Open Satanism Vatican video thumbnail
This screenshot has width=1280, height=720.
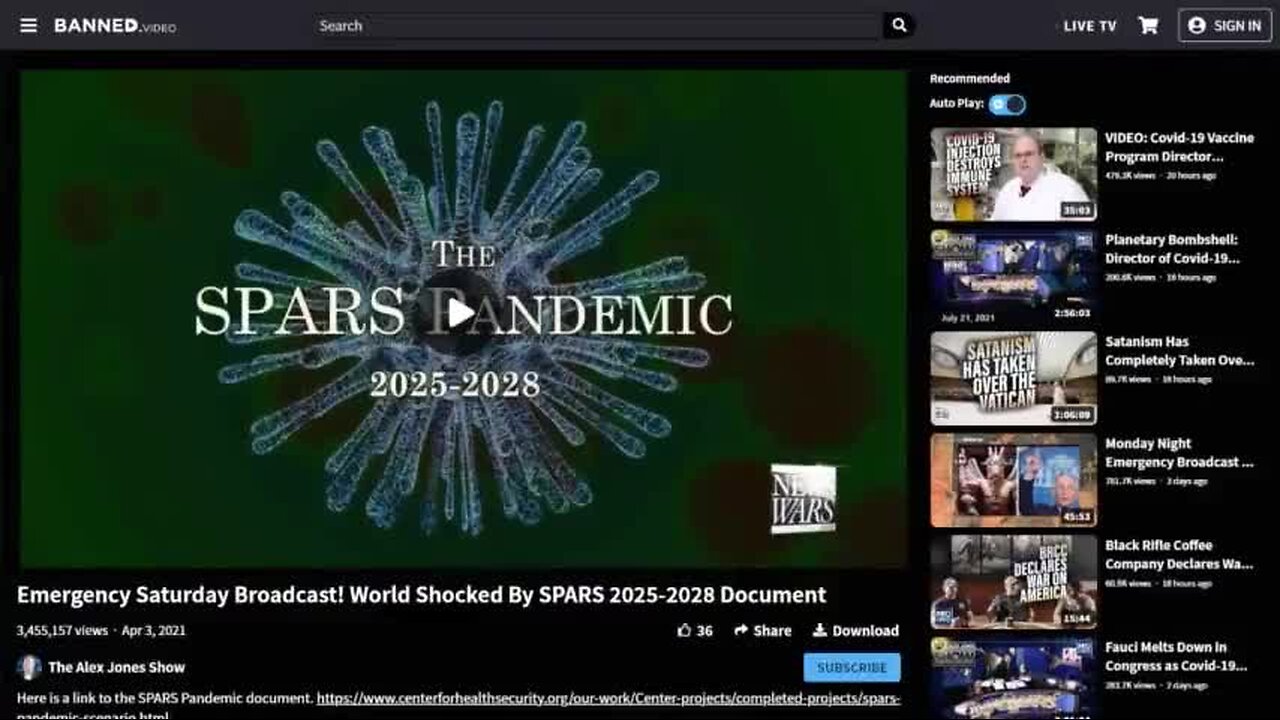[1013, 378]
